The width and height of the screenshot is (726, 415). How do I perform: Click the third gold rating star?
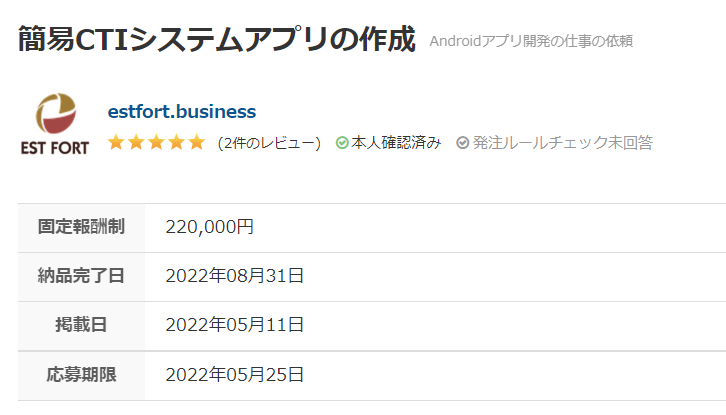(x=156, y=142)
